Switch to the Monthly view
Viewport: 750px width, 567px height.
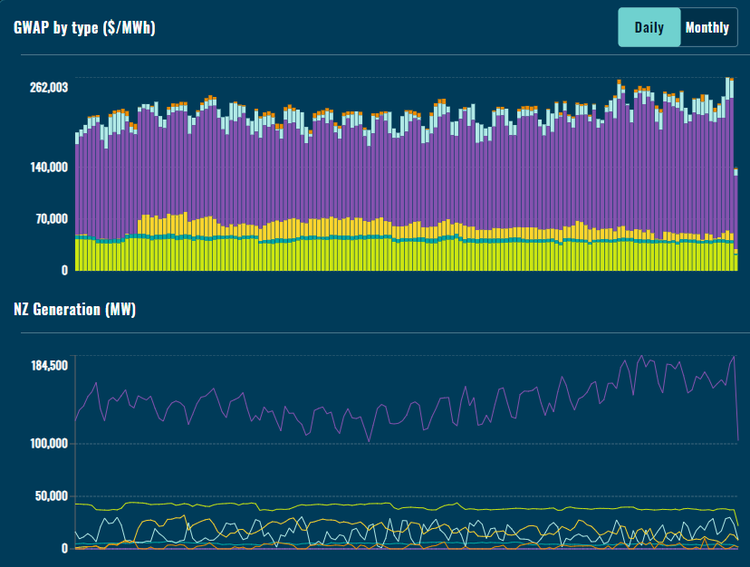point(707,27)
